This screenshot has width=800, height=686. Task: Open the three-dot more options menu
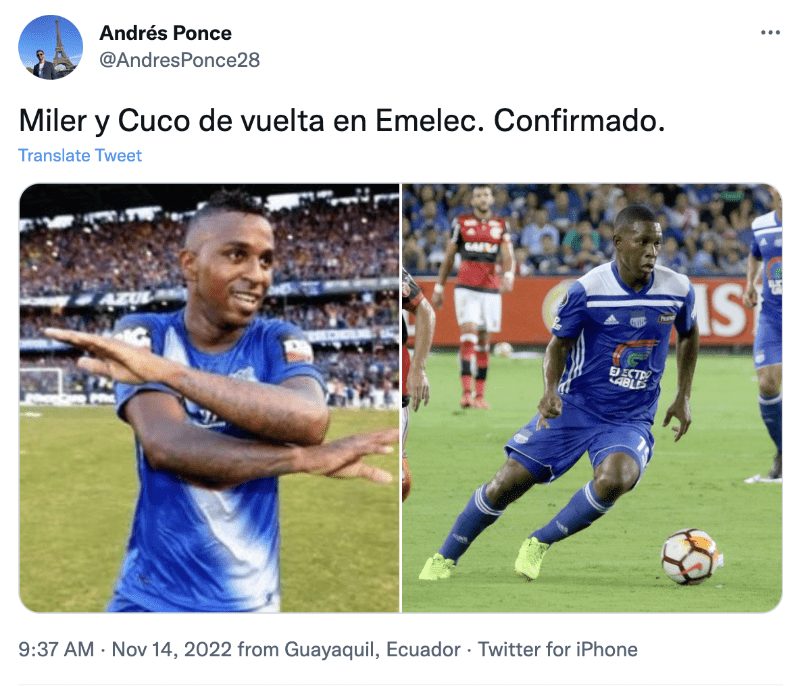point(770,33)
